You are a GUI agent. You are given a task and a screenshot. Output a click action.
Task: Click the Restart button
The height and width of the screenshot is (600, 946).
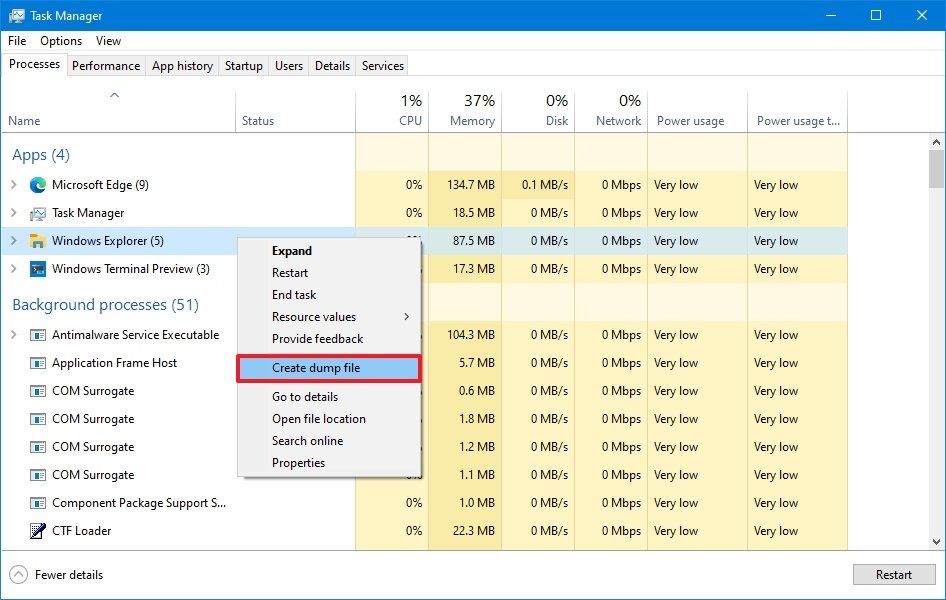click(893, 574)
